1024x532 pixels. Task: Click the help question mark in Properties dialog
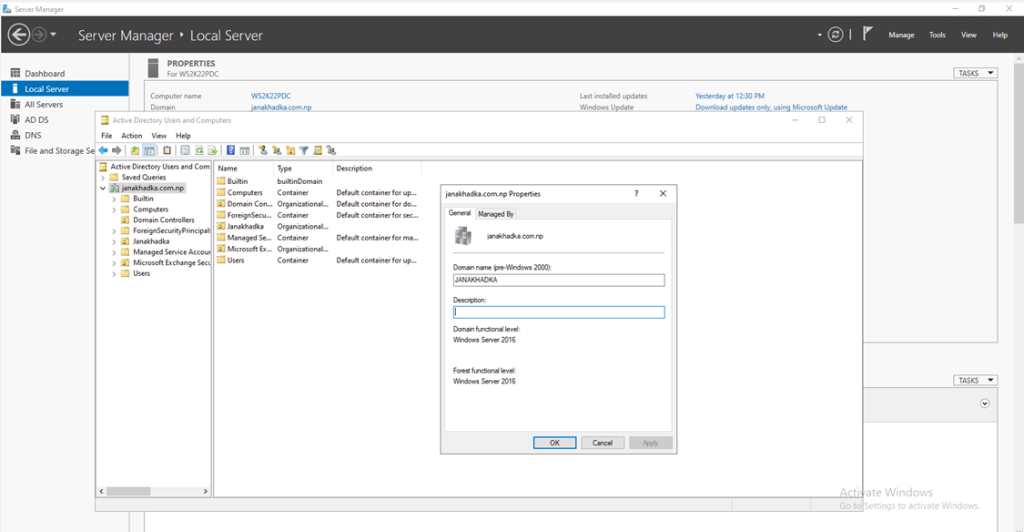coord(636,193)
